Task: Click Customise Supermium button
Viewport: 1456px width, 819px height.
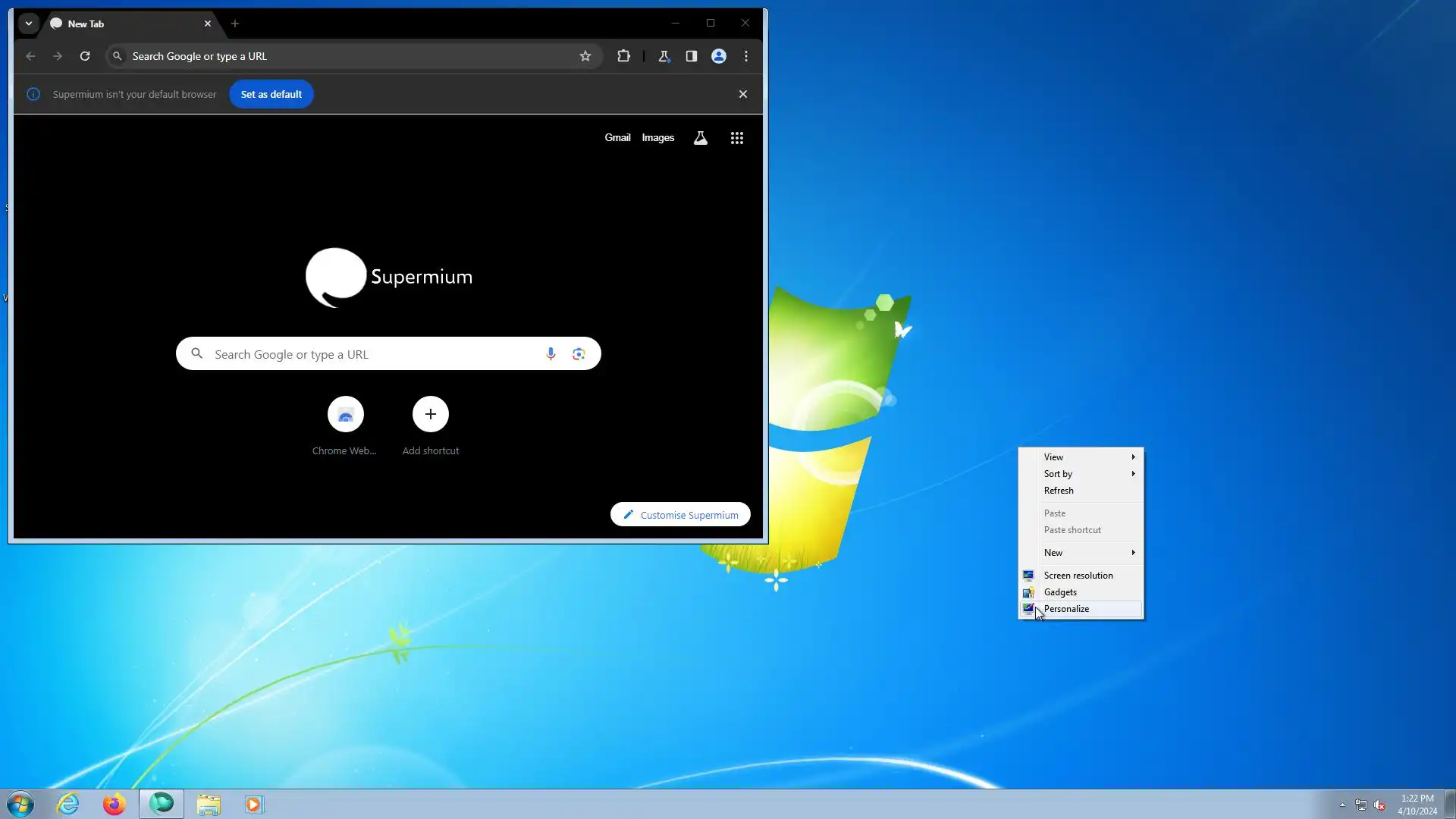Action: [680, 515]
